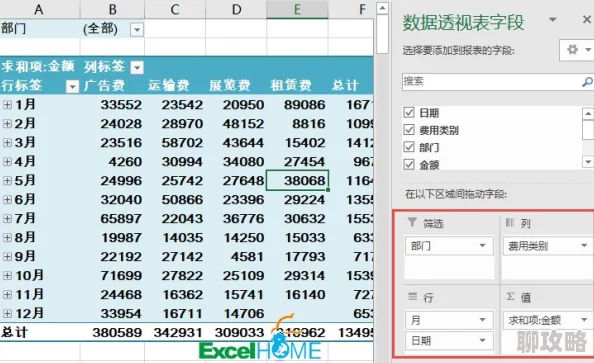Click the 行 area rows icon
The height and width of the screenshot is (363, 594).
click(413, 296)
